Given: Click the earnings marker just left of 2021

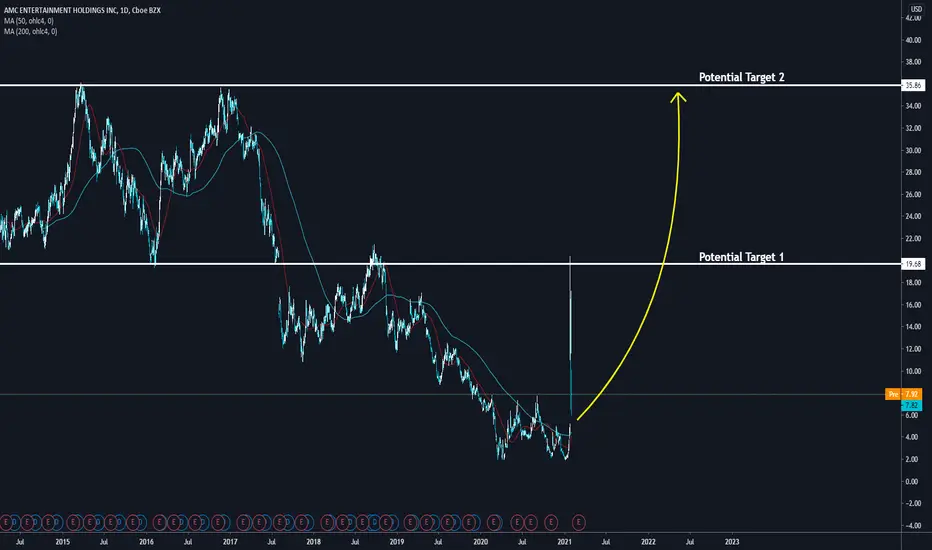Looking at the screenshot, I should click(551, 523).
